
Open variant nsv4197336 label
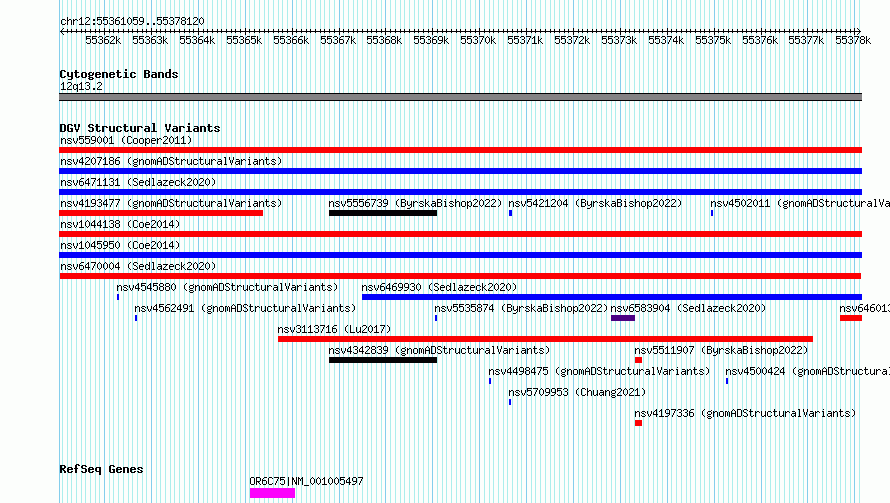click(745, 413)
